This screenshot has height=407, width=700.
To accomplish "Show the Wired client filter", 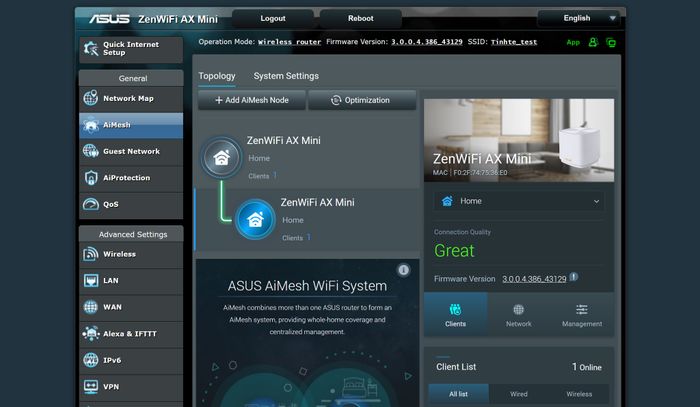I will pos(519,394).
